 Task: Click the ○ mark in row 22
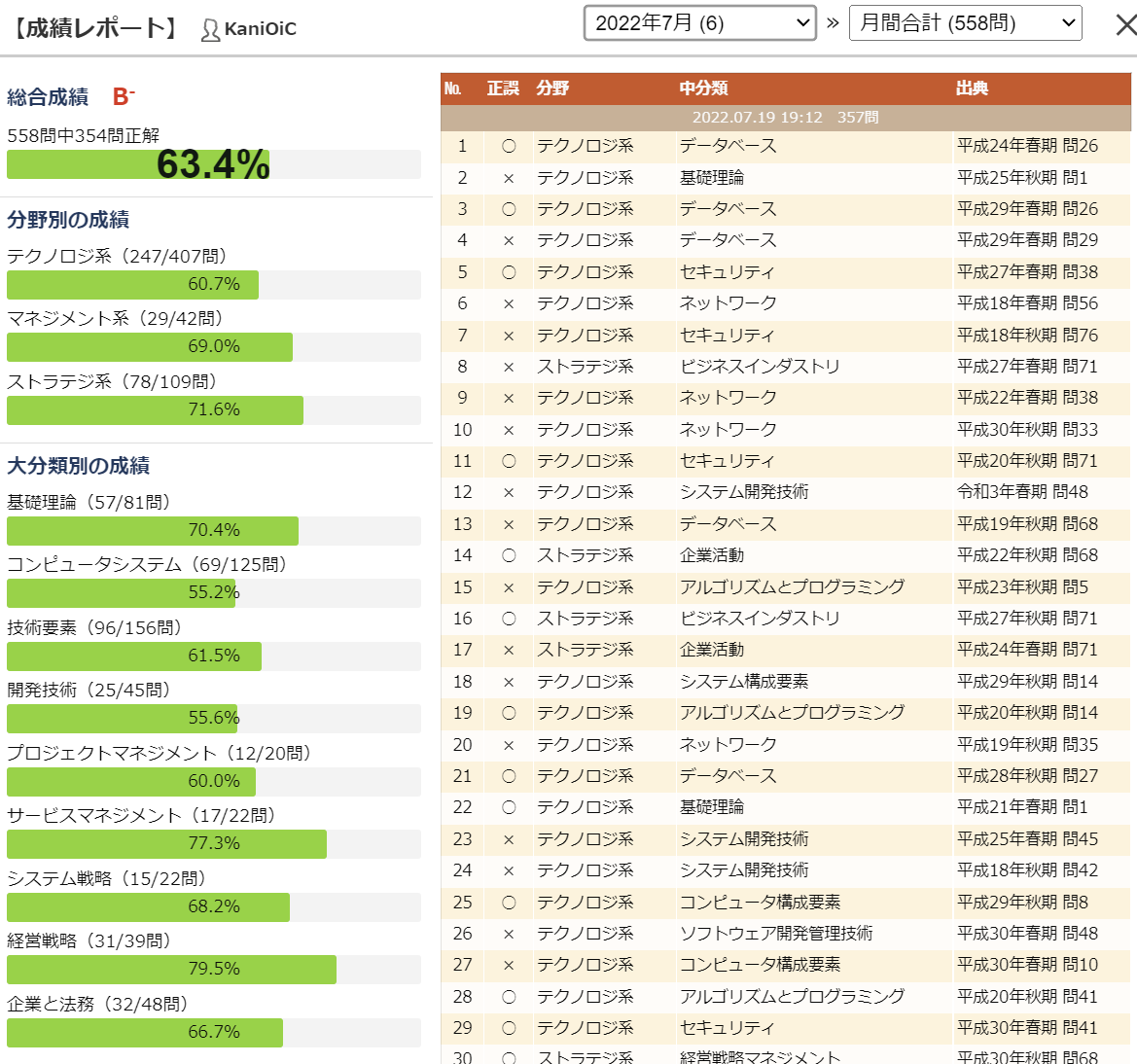(x=509, y=807)
